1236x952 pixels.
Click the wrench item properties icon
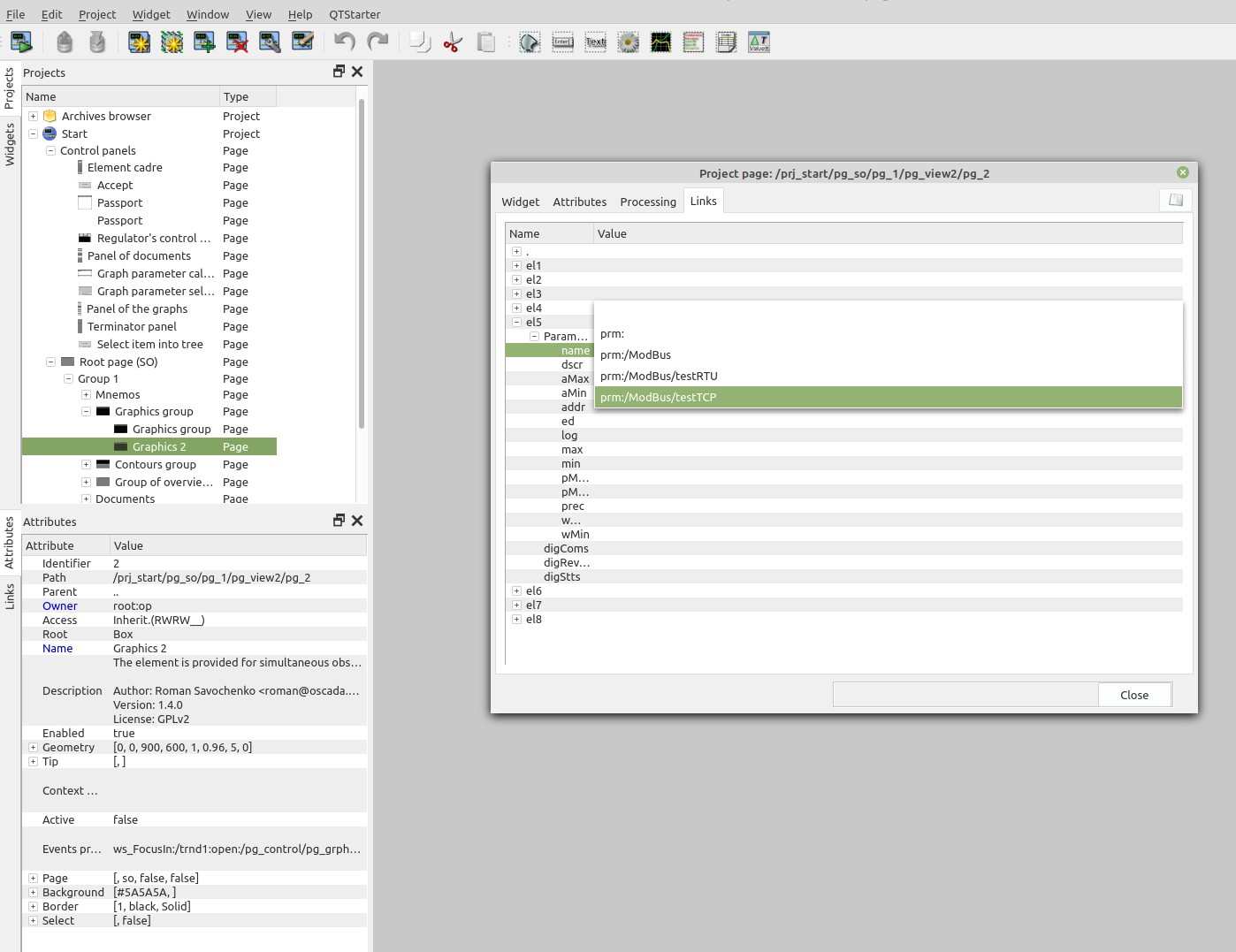(x=270, y=42)
